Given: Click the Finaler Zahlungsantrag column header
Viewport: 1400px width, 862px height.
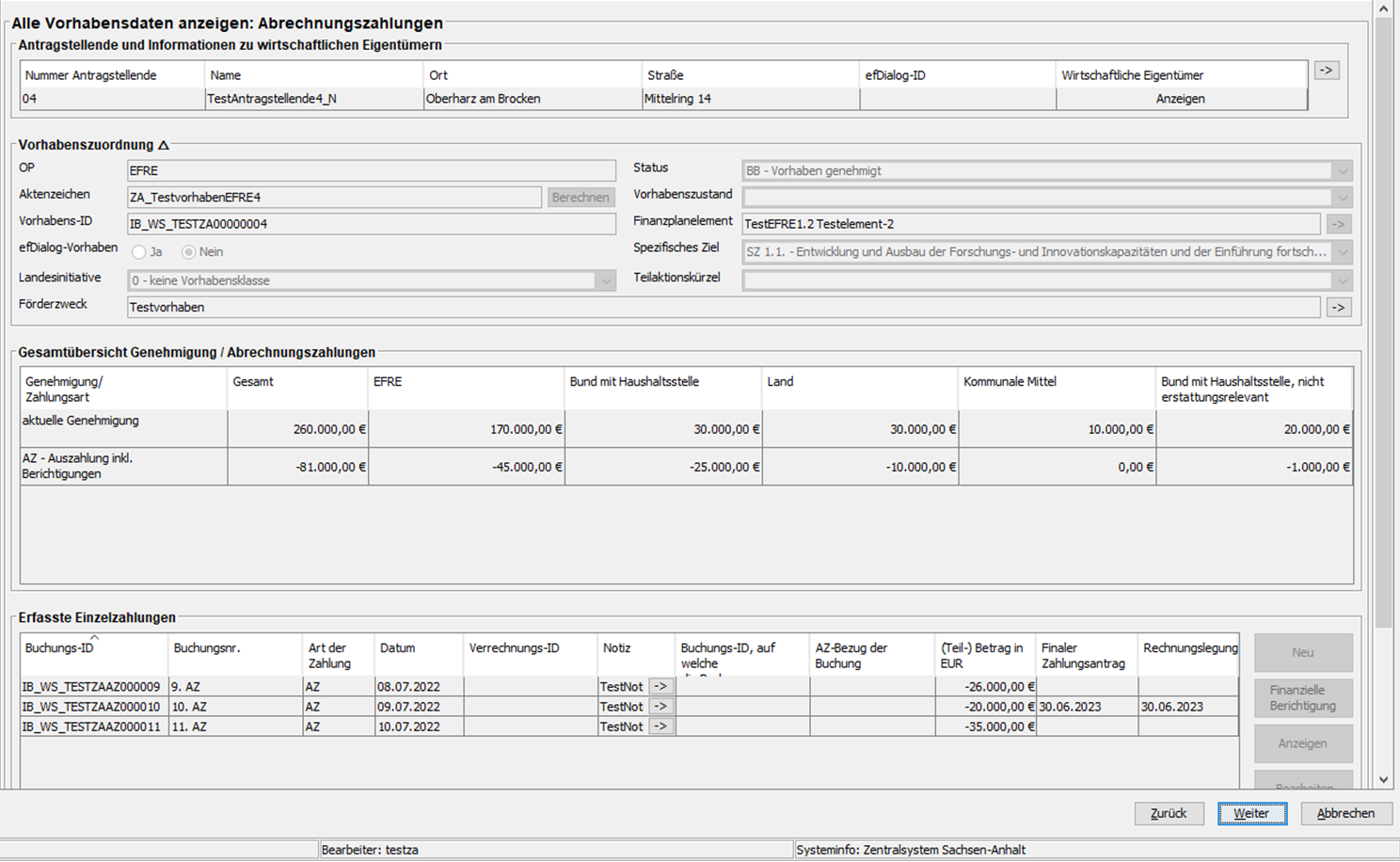Looking at the screenshot, I should point(1087,654).
